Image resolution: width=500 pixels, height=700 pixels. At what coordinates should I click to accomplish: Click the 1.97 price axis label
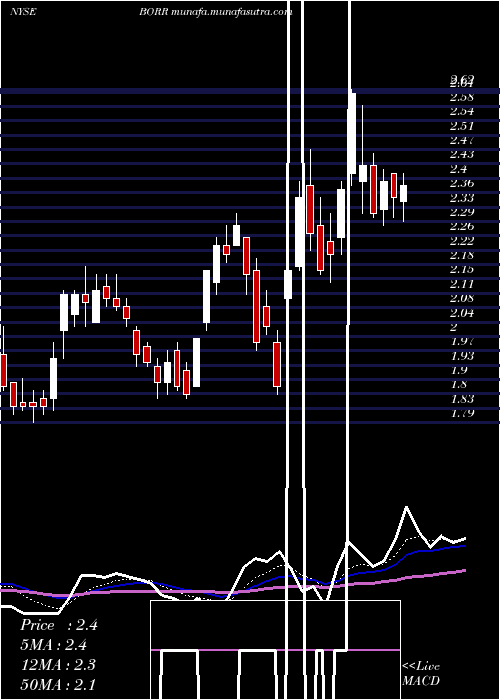[x=462, y=342]
